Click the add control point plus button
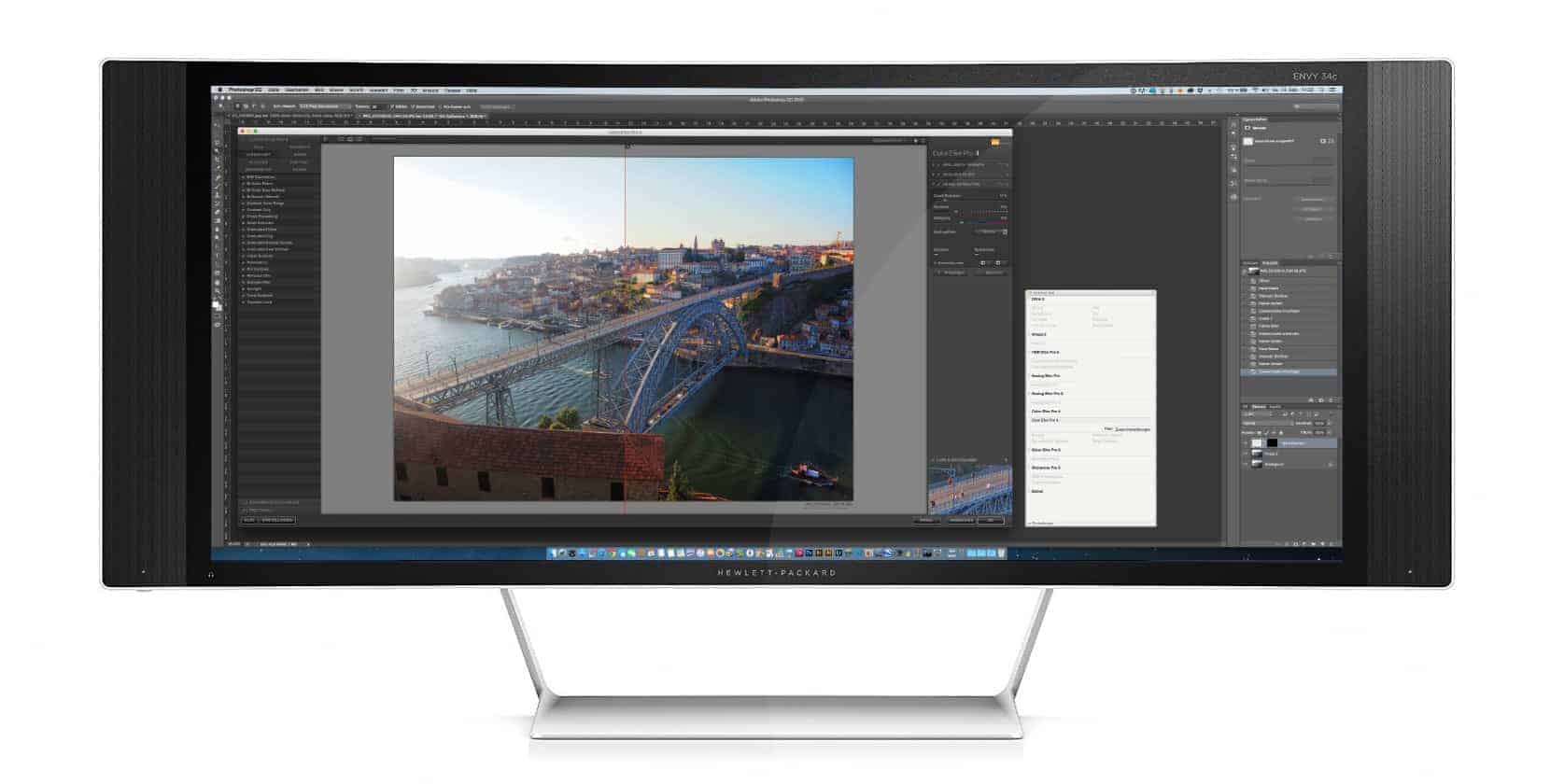The width and height of the screenshot is (1550, 784). click(x=983, y=263)
